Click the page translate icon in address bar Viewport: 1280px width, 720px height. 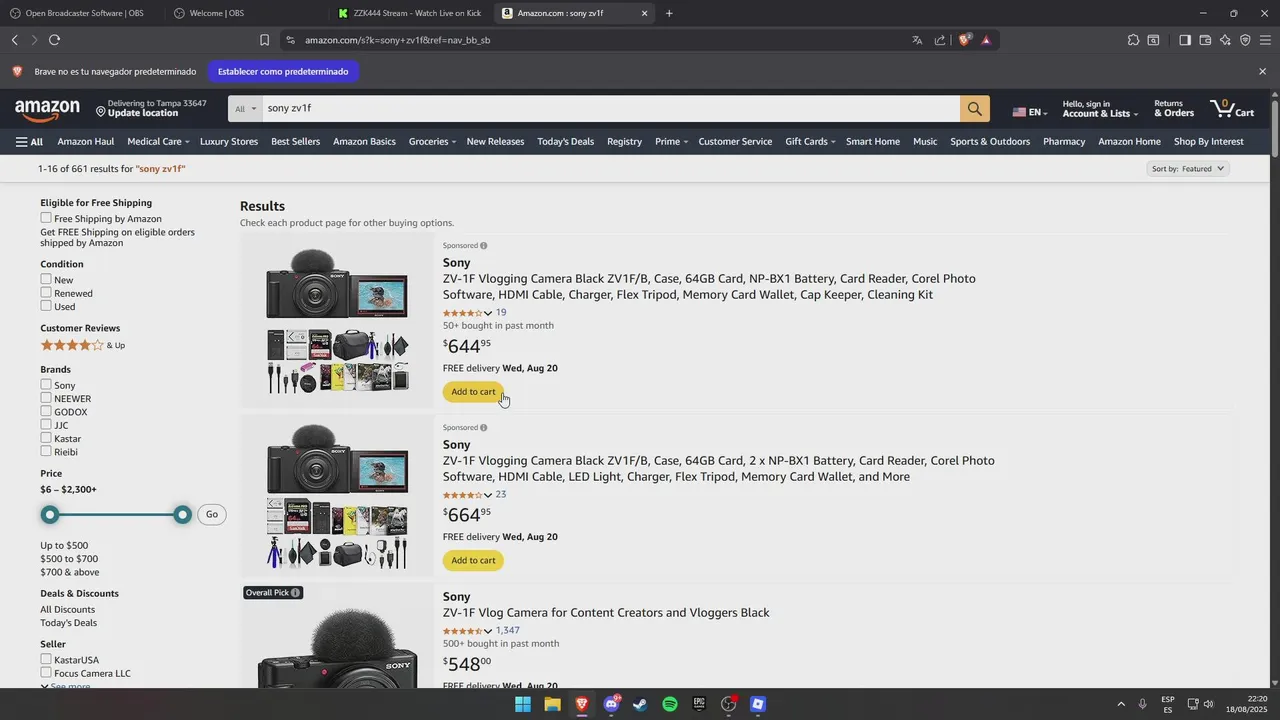(917, 40)
